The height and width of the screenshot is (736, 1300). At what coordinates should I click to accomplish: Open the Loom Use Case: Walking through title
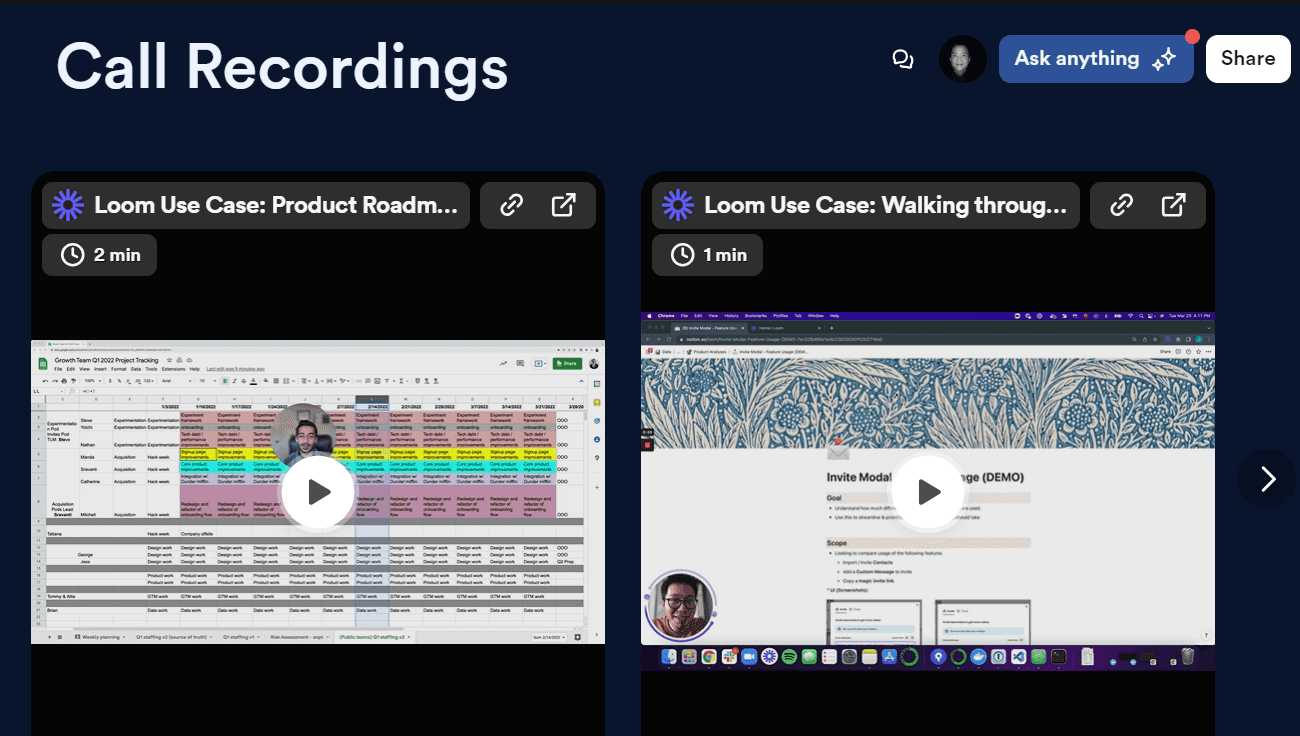[885, 206]
